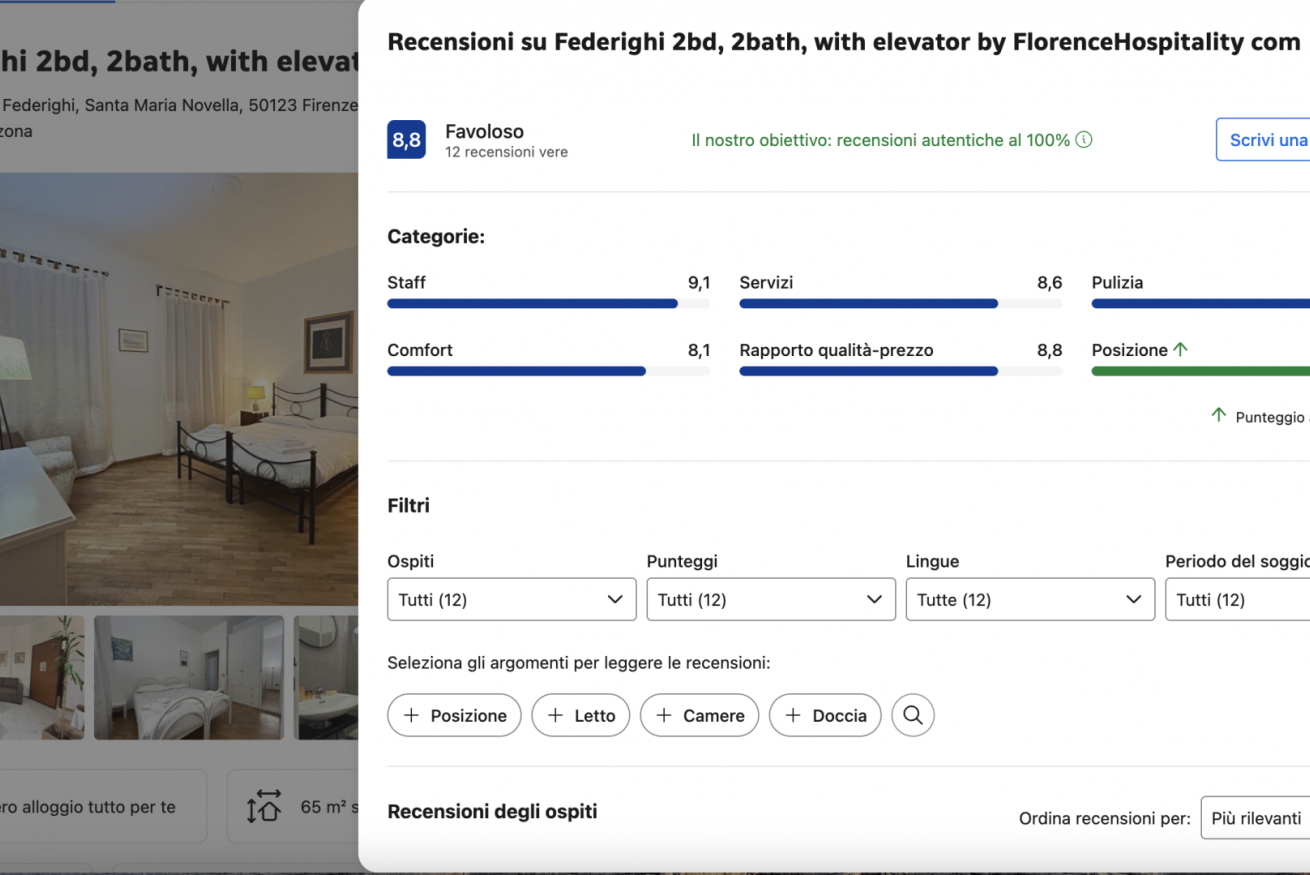
Task: Click the Recensioni degli ospiti heading
Action: (492, 811)
